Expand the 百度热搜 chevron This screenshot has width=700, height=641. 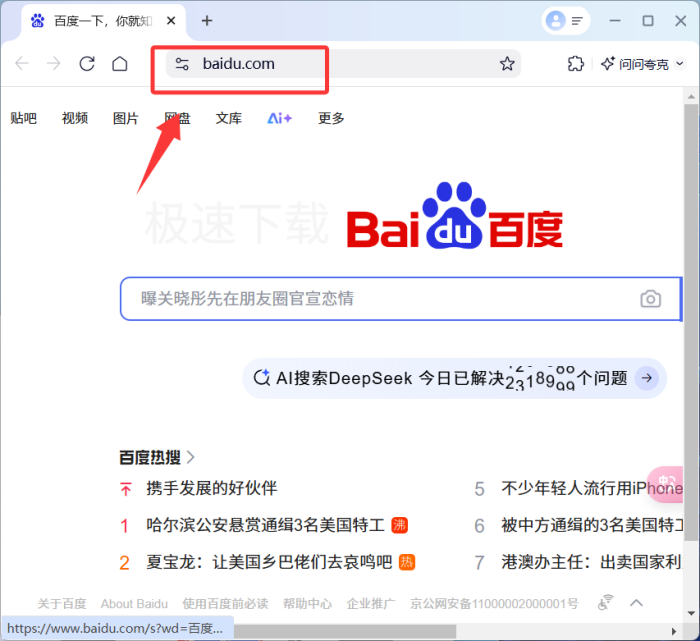[x=191, y=457]
